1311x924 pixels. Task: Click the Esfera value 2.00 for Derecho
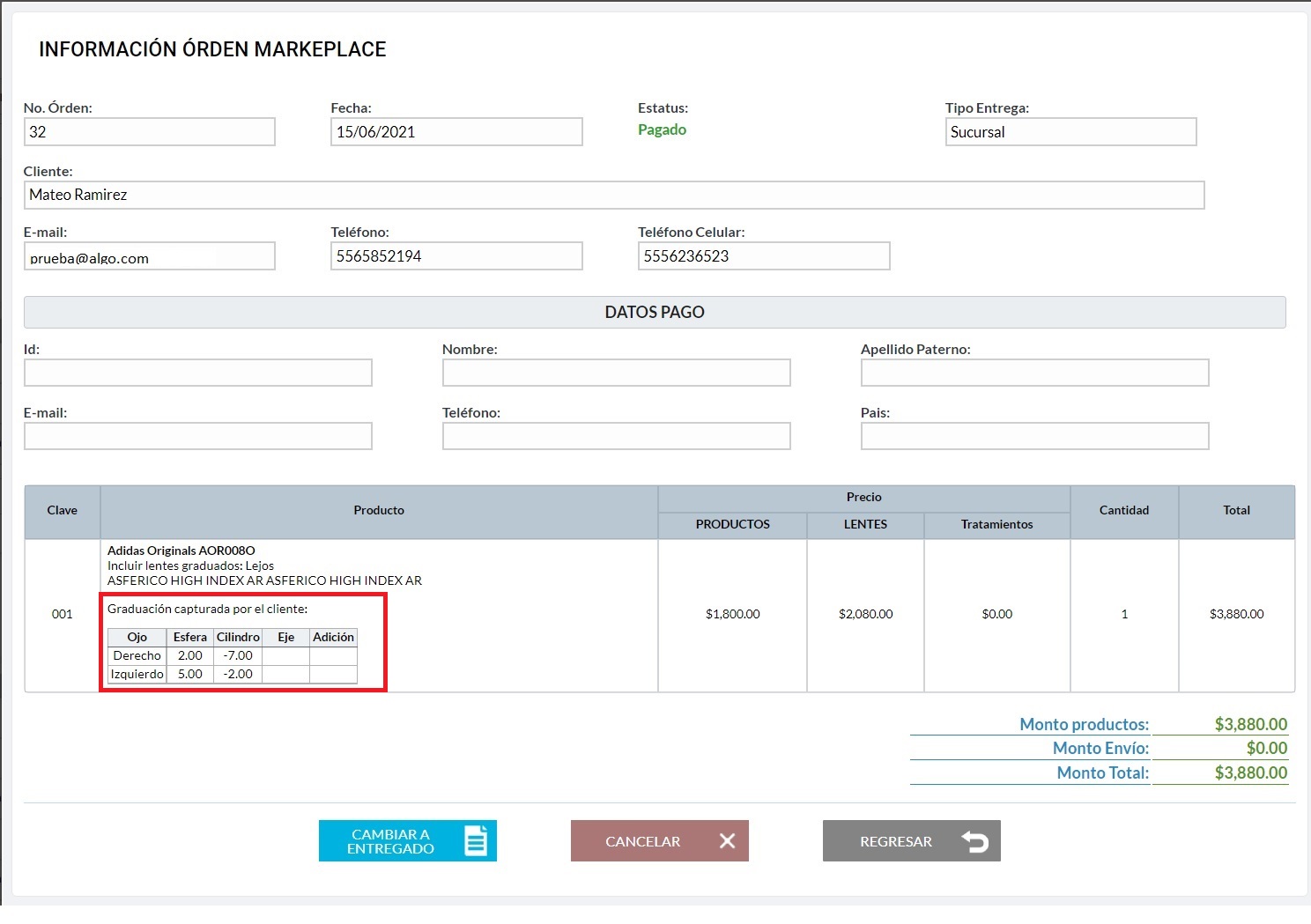click(190, 656)
